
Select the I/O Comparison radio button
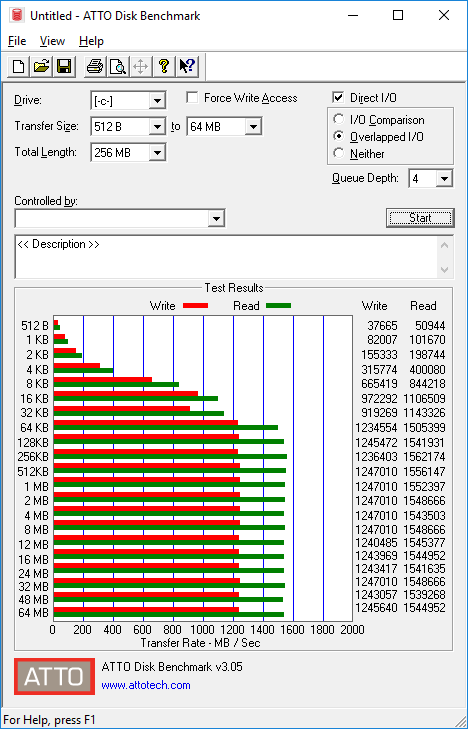pos(339,119)
